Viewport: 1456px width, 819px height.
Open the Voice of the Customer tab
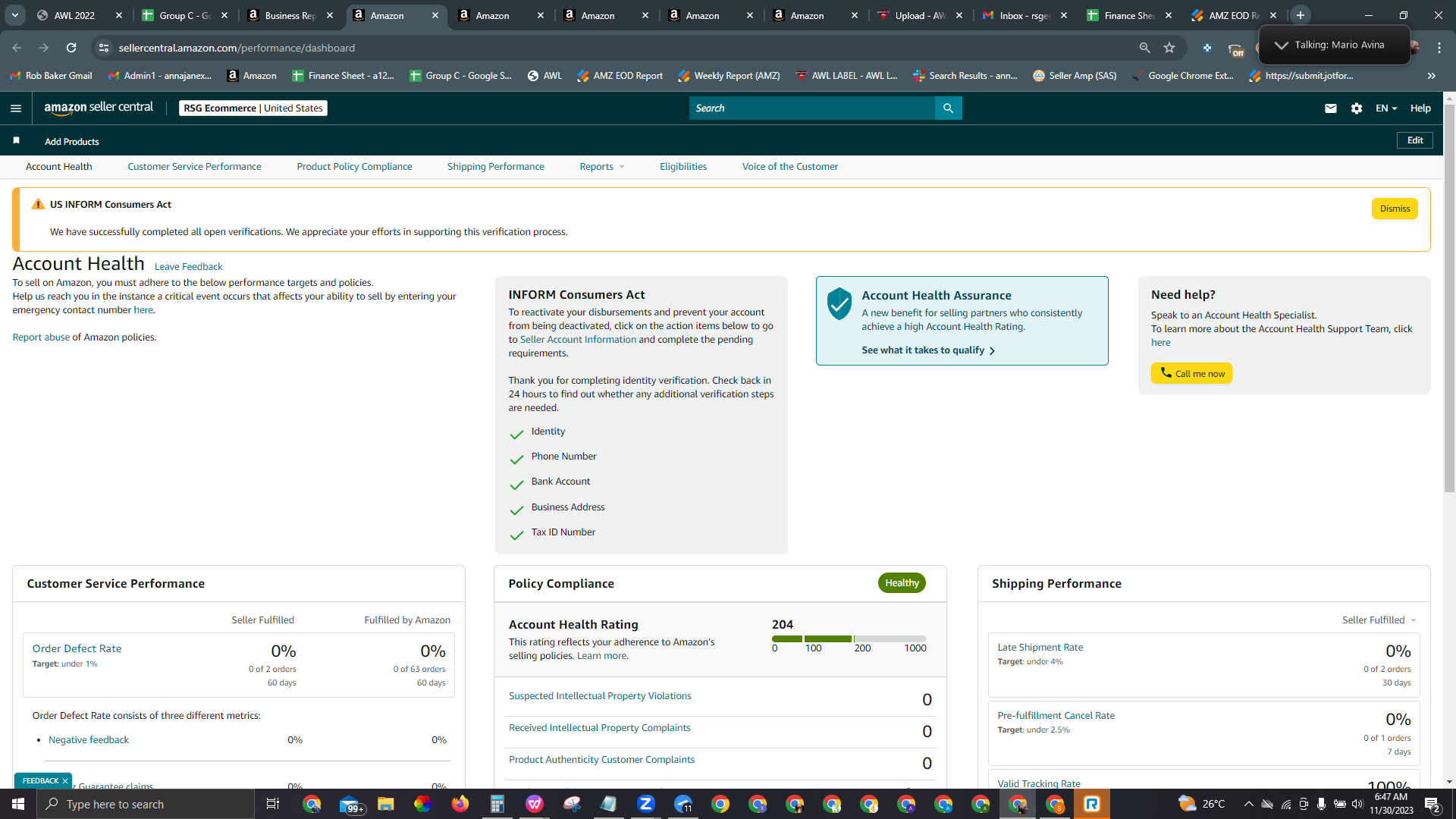tap(790, 167)
